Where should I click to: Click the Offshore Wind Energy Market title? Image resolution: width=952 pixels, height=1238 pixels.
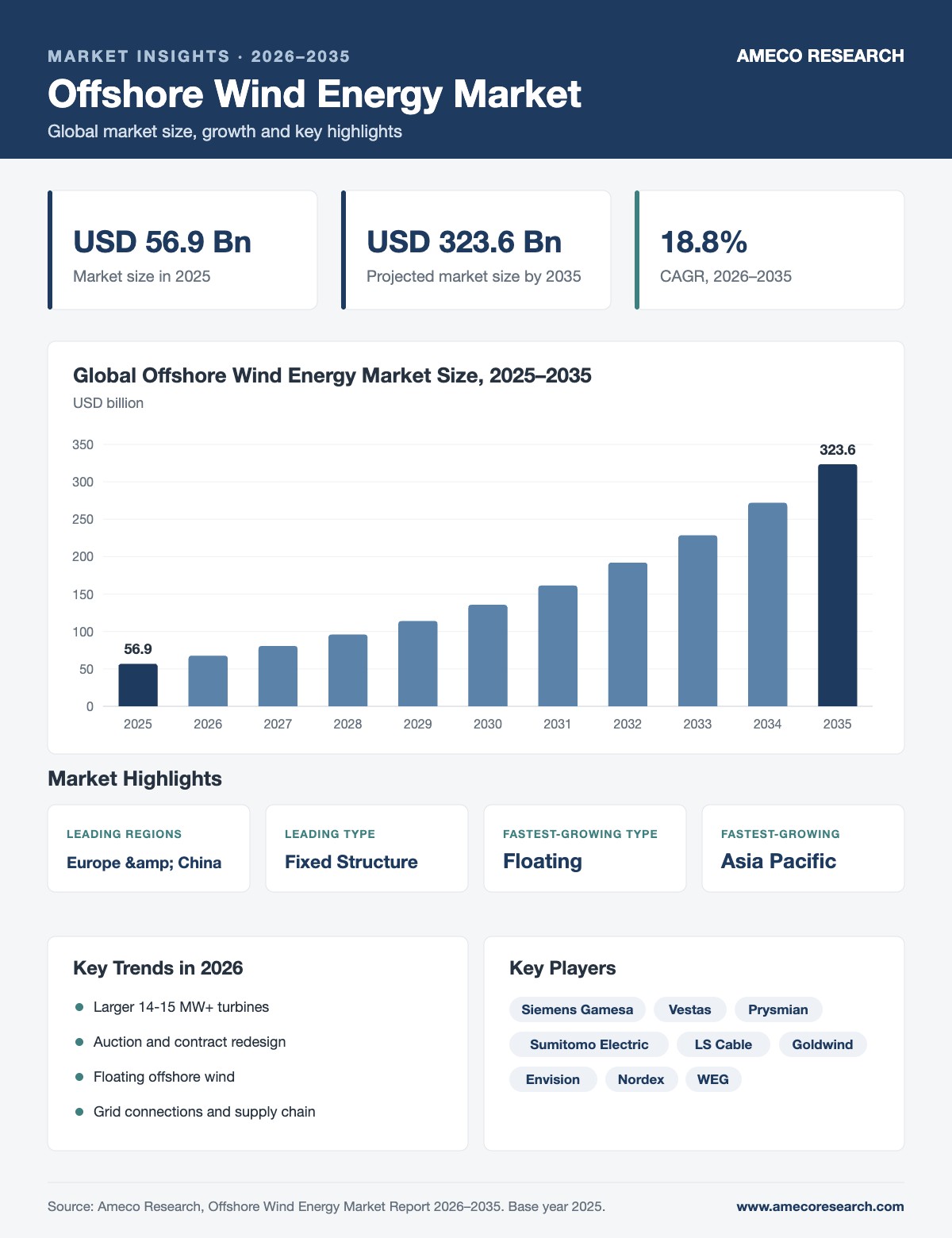click(314, 94)
